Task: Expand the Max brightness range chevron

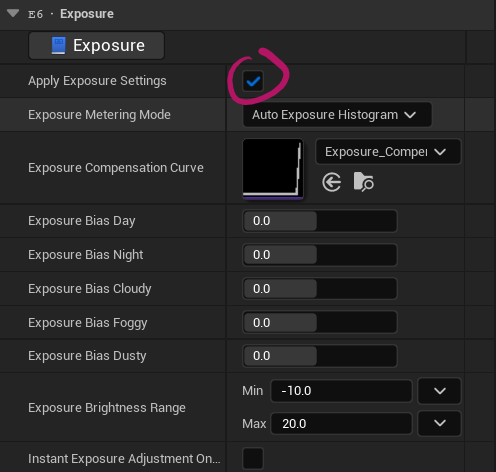Action: pos(439,423)
